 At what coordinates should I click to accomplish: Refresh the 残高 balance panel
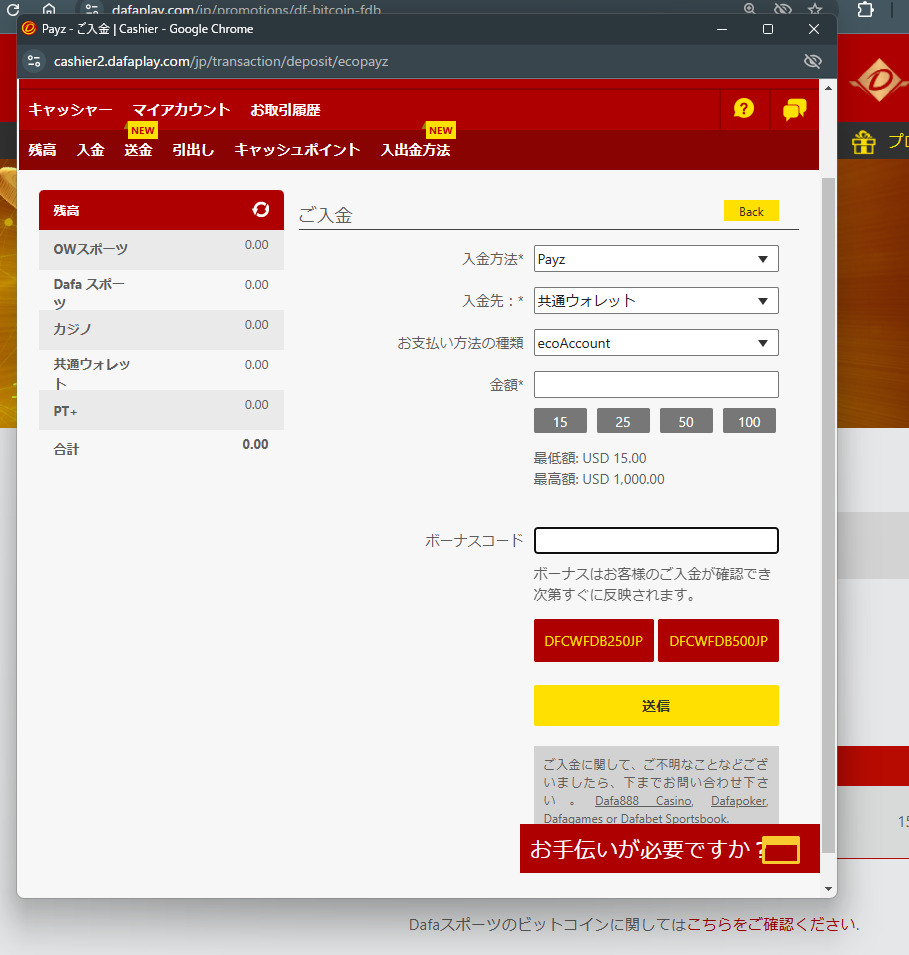pos(261,210)
